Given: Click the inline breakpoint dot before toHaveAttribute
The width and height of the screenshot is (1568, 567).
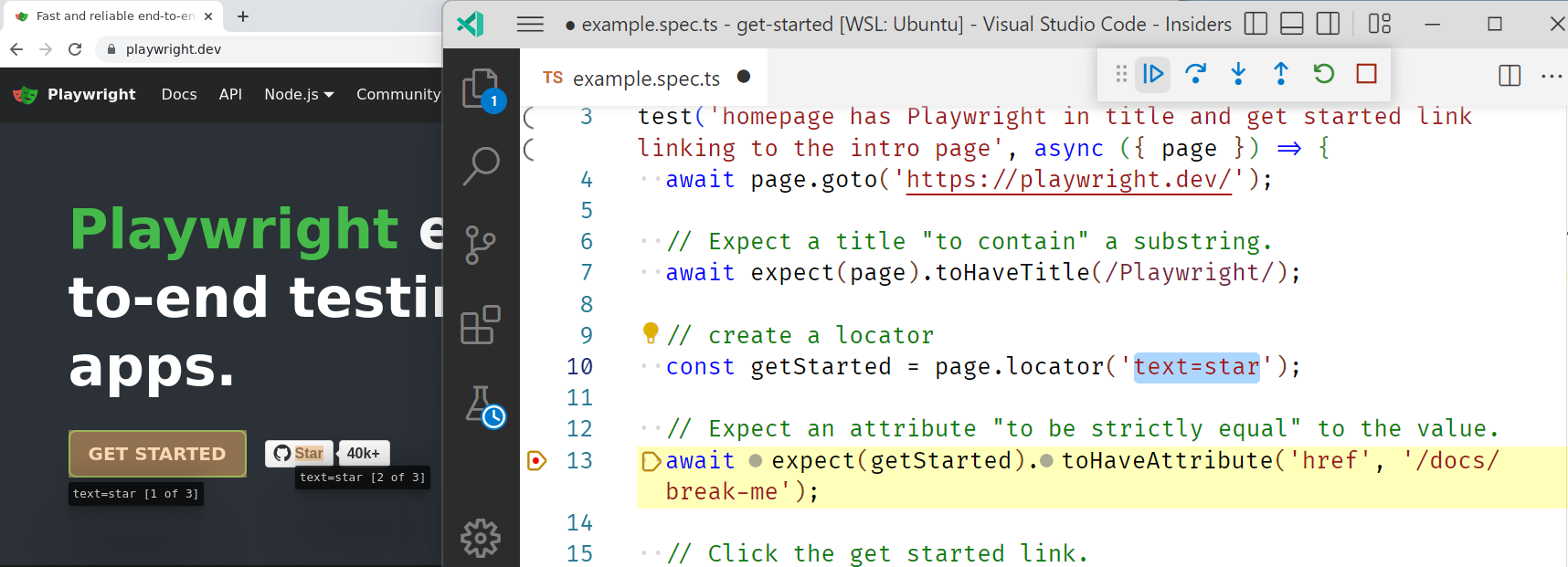Looking at the screenshot, I should pyautogui.click(x=1046, y=461).
